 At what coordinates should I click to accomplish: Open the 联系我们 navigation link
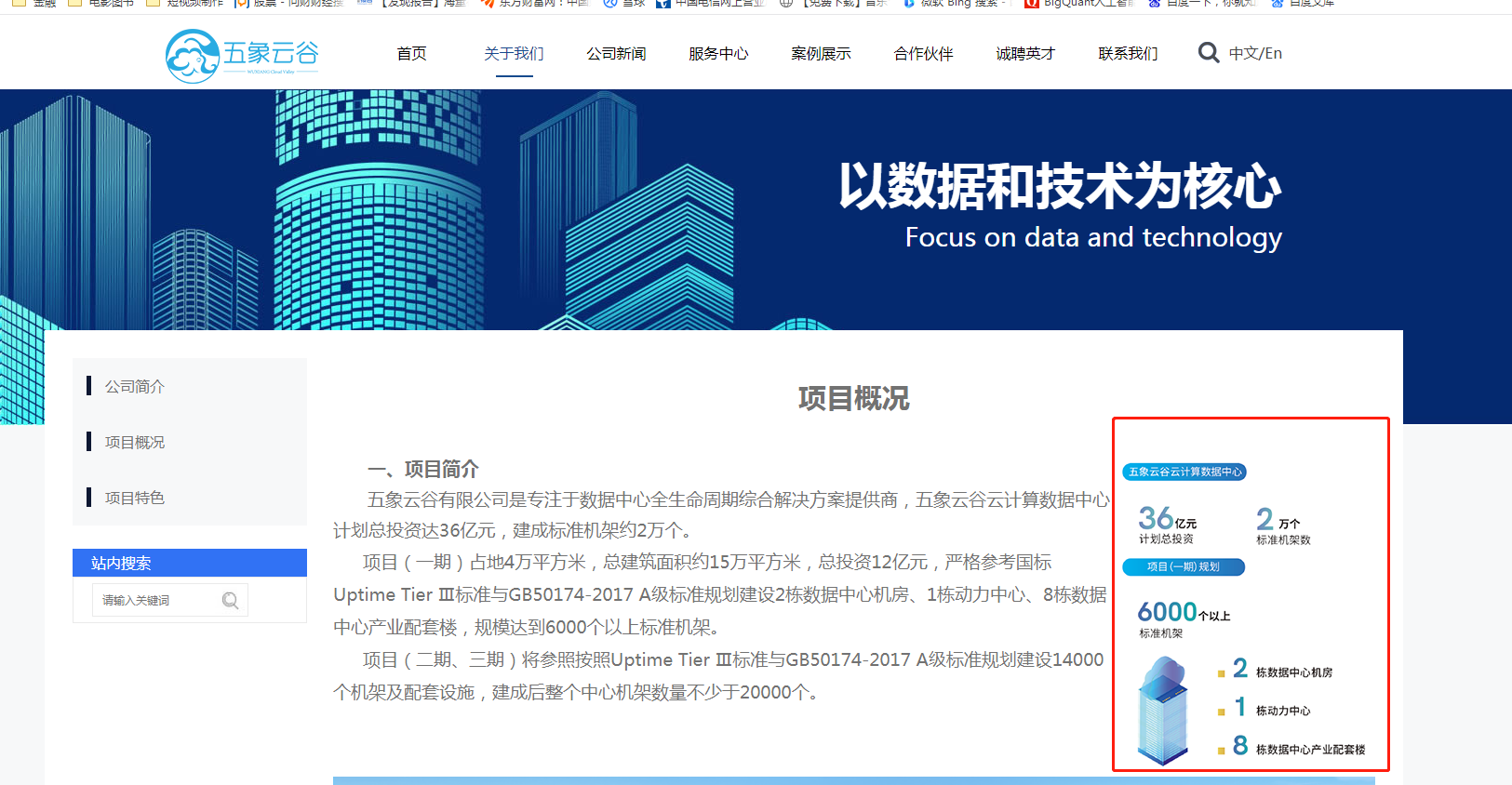(1128, 54)
